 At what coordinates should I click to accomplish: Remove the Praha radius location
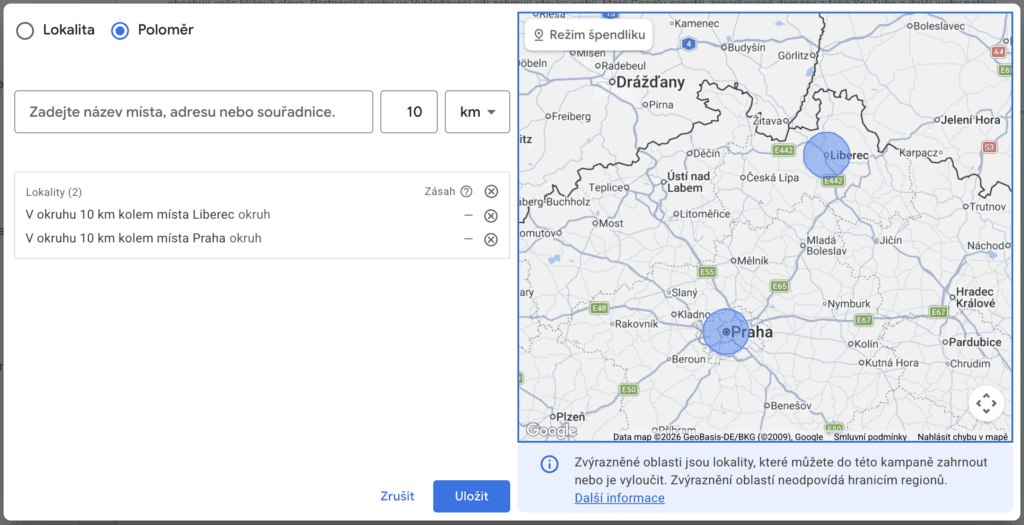pyautogui.click(x=491, y=239)
